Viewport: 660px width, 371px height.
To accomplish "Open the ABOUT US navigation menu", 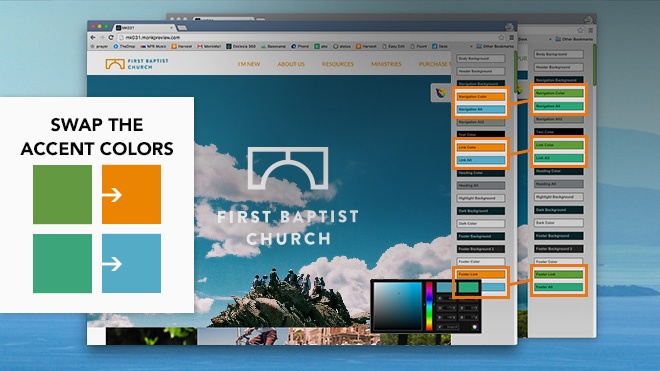I will 291,64.
